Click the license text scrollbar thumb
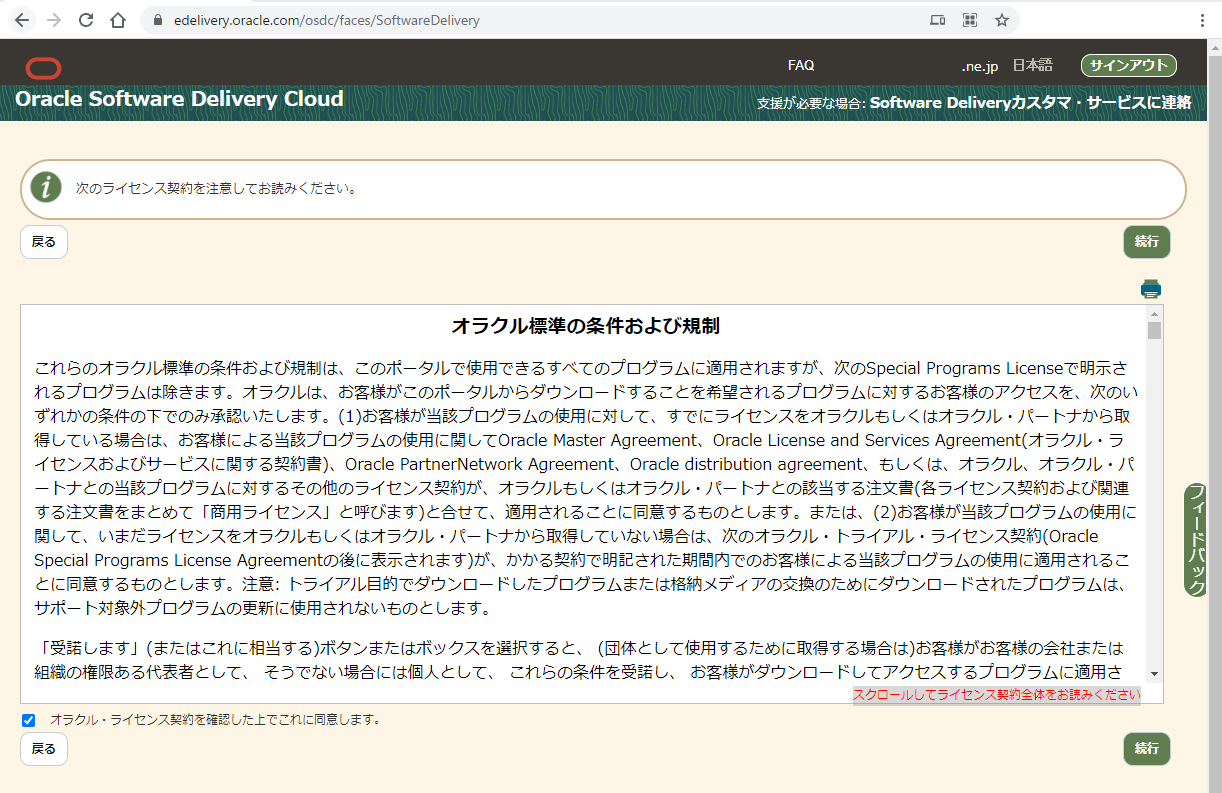 point(1154,331)
